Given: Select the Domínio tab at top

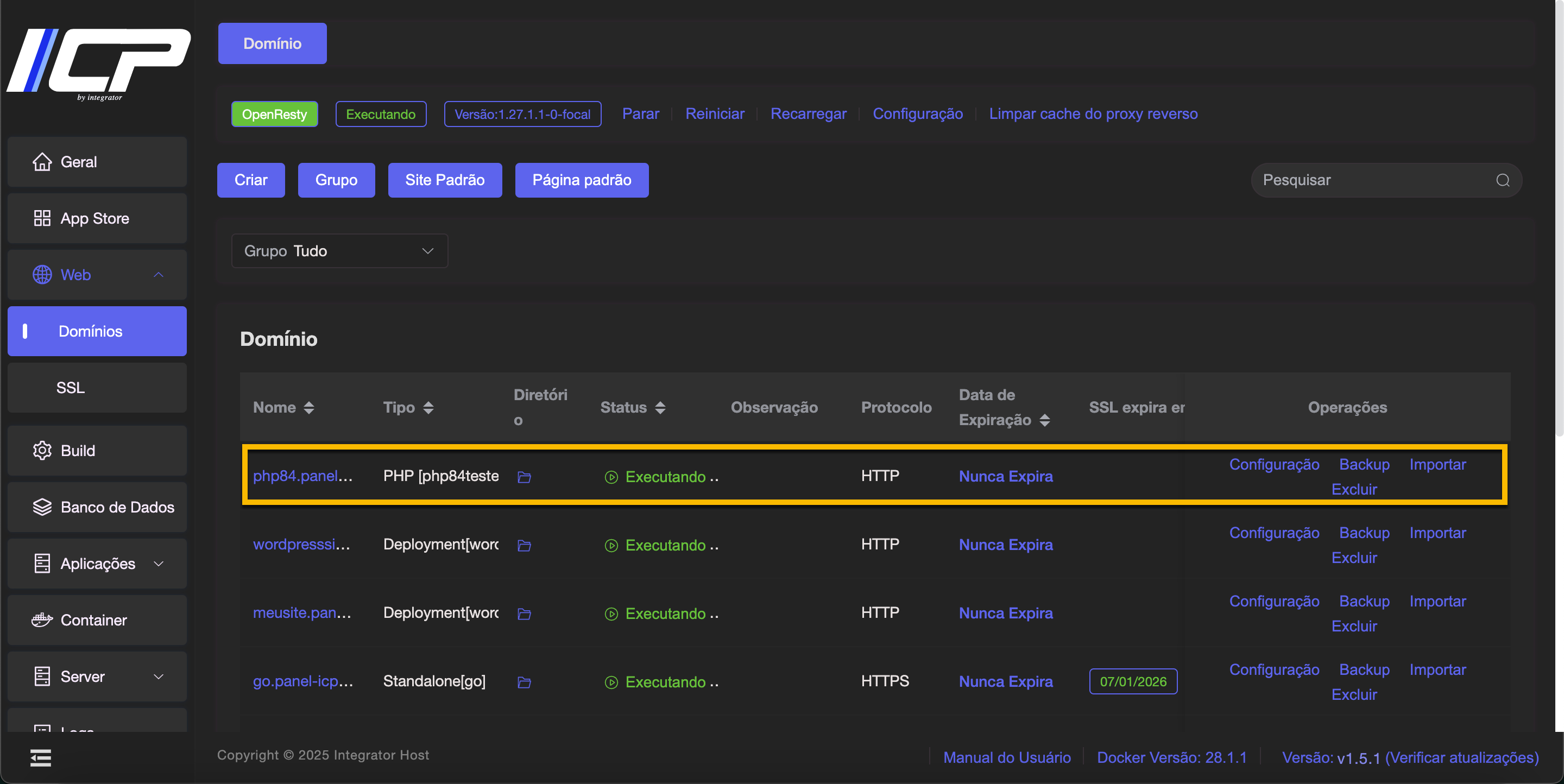Looking at the screenshot, I should (x=272, y=43).
